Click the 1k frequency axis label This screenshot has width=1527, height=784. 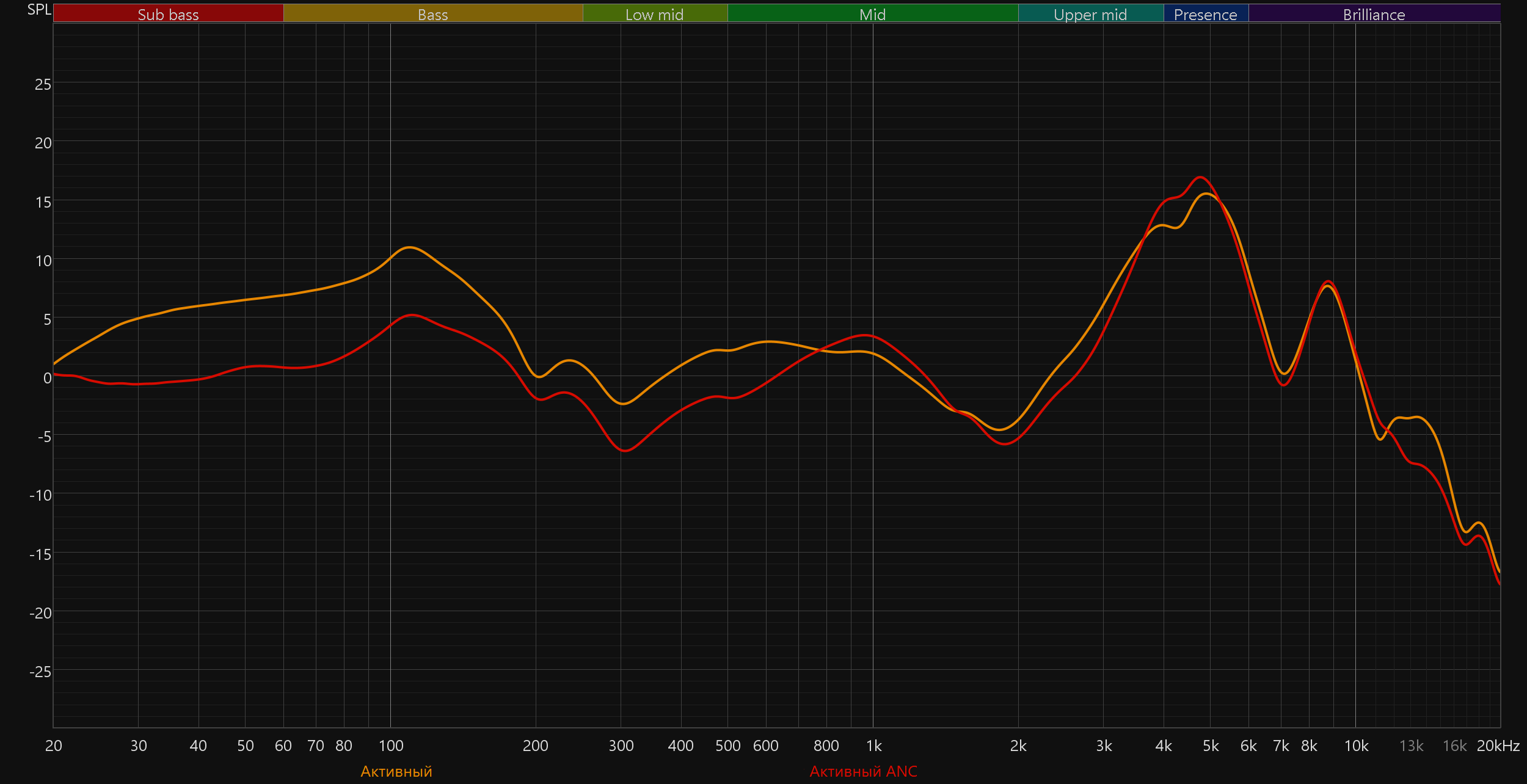(x=874, y=746)
